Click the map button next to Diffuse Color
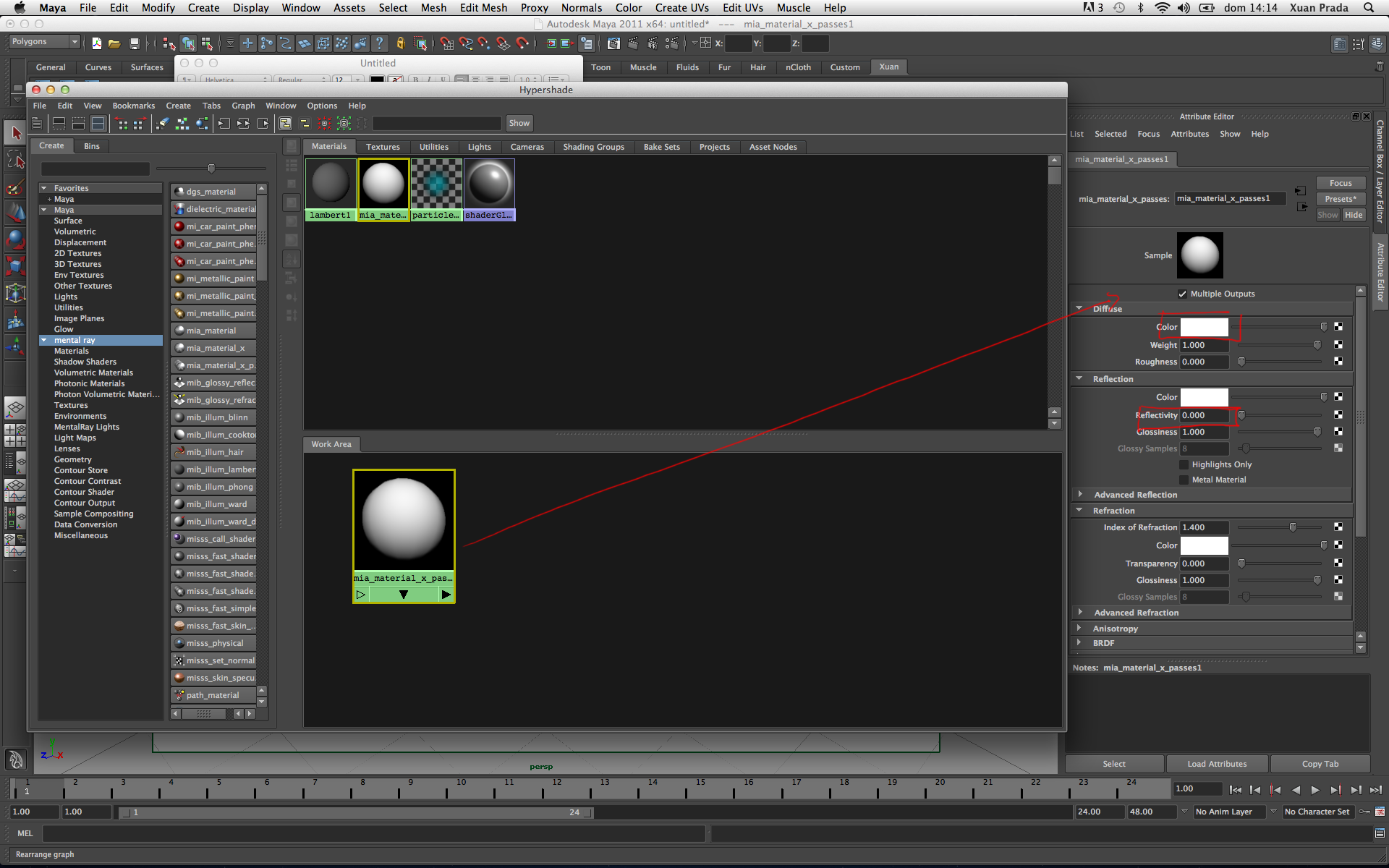This screenshot has height=868, width=1389. tap(1338, 327)
